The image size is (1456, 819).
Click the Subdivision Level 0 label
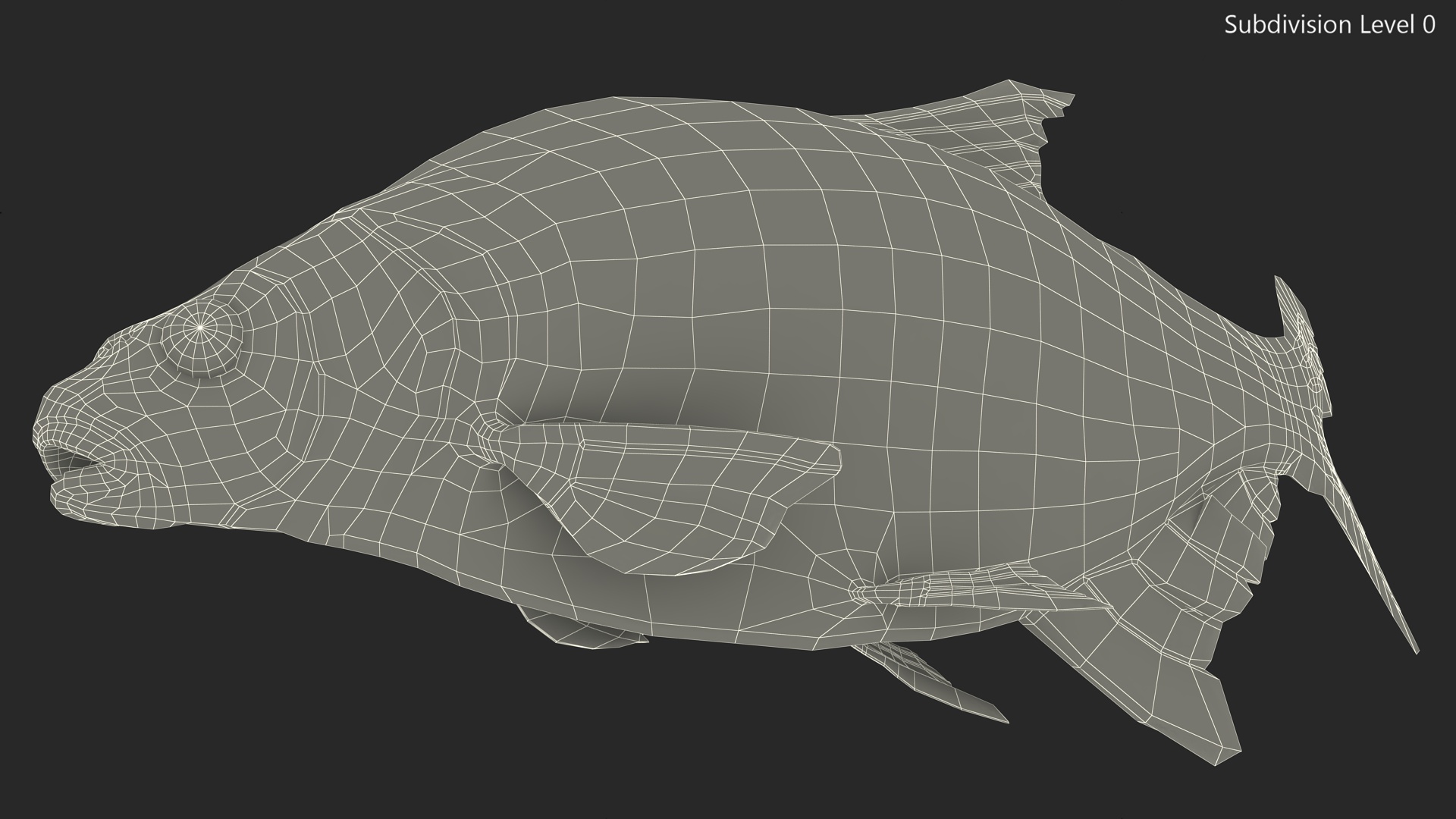[1329, 25]
